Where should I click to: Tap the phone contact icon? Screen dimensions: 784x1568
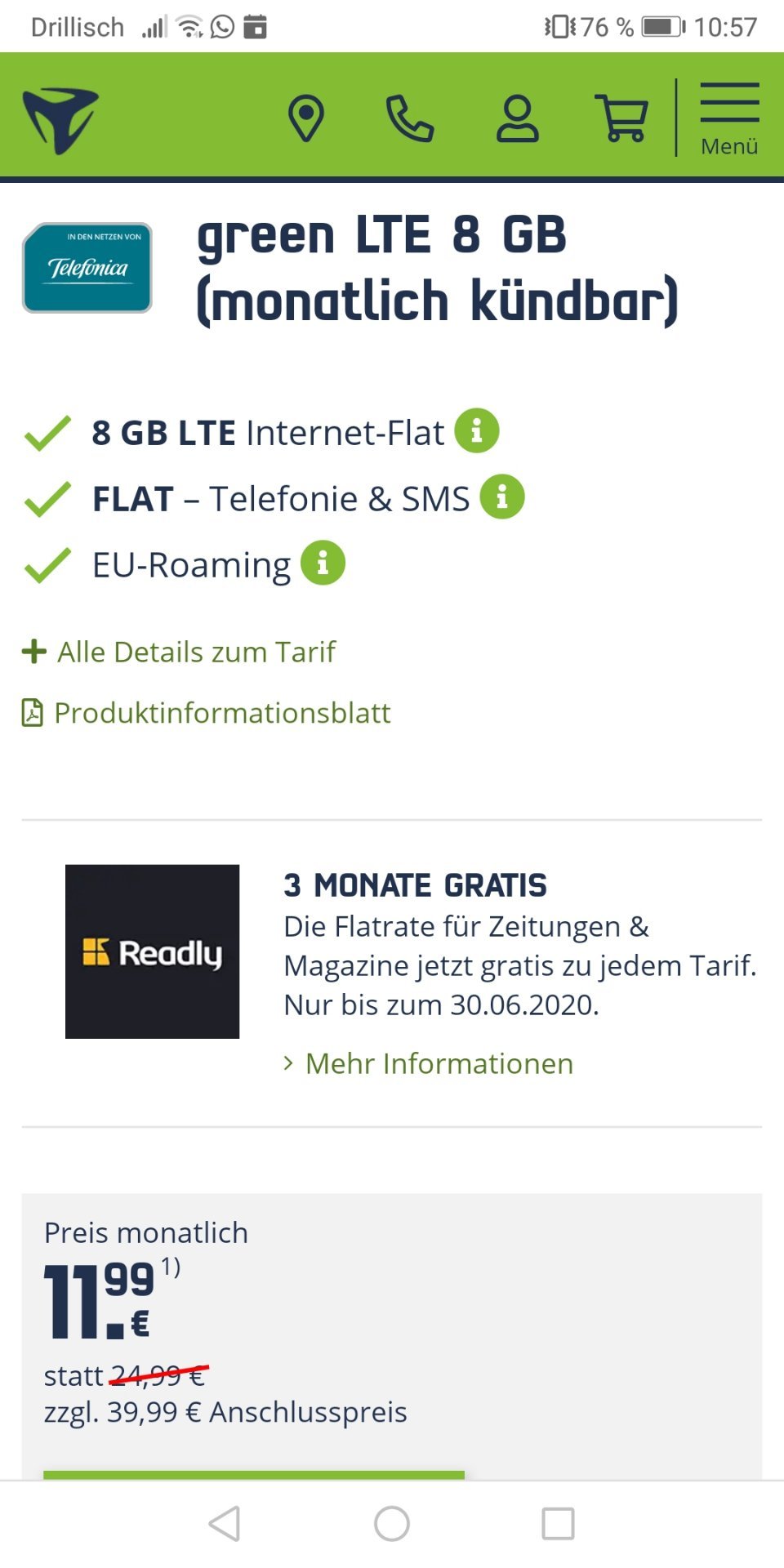(409, 118)
